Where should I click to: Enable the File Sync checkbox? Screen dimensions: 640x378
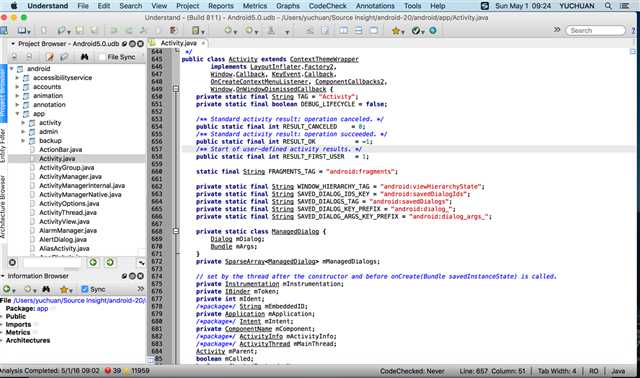pos(102,57)
